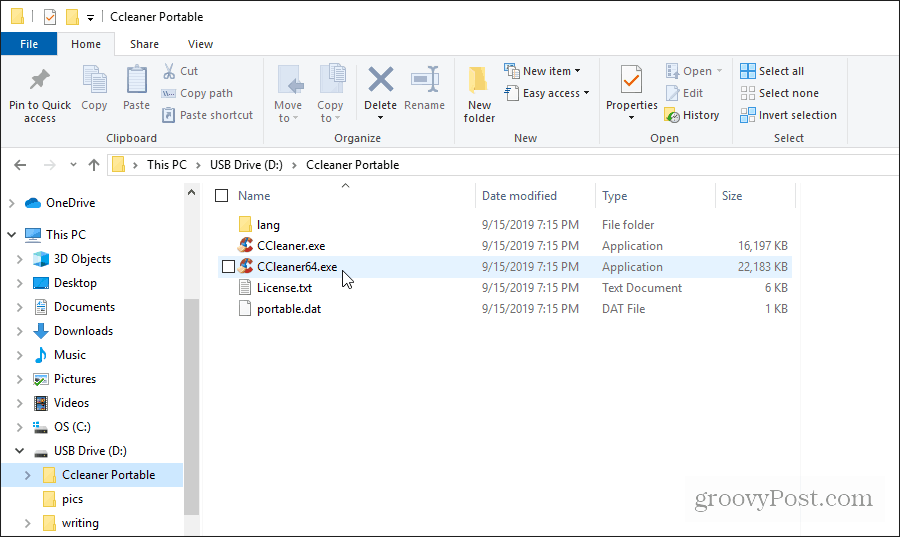Create a New folder
The height and width of the screenshot is (537, 900).
pyautogui.click(x=479, y=94)
